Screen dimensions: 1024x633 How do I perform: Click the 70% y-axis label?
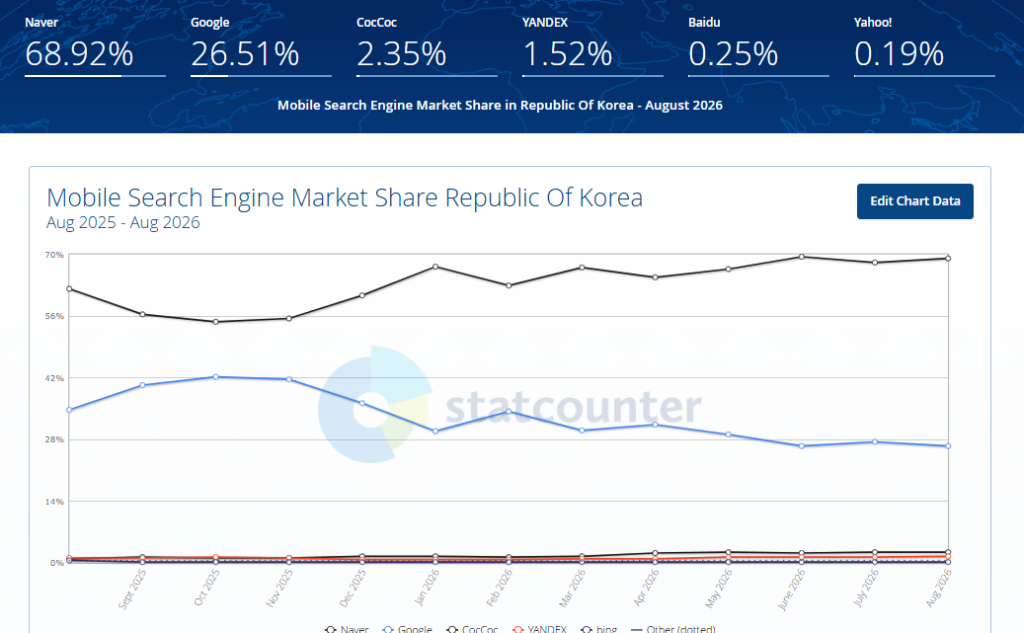pyautogui.click(x=54, y=255)
